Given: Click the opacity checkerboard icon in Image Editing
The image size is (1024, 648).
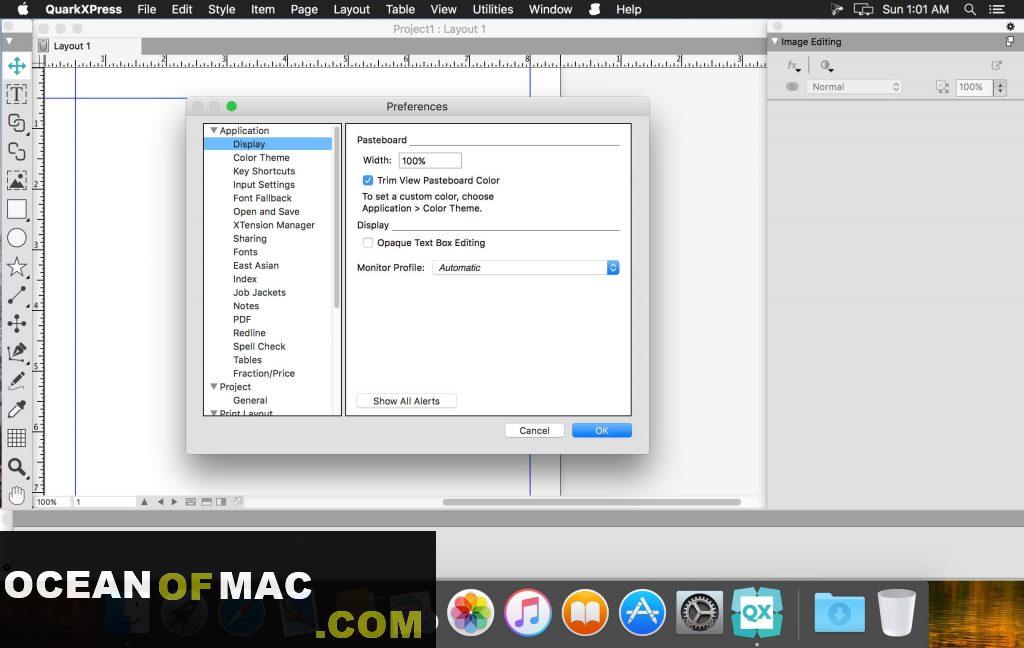Looking at the screenshot, I should [x=942, y=87].
